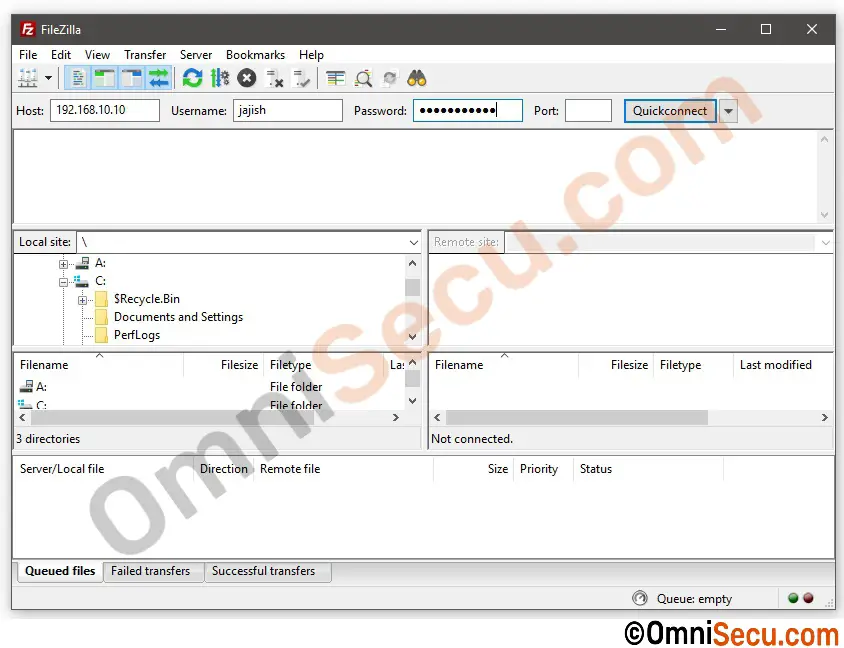This screenshot has width=844, height=648.
Task: Click FileZilla title bar logo
Action: (27, 29)
